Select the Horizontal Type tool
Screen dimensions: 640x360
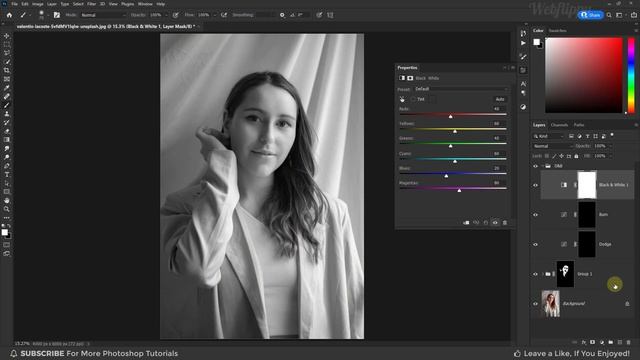tap(7, 174)
